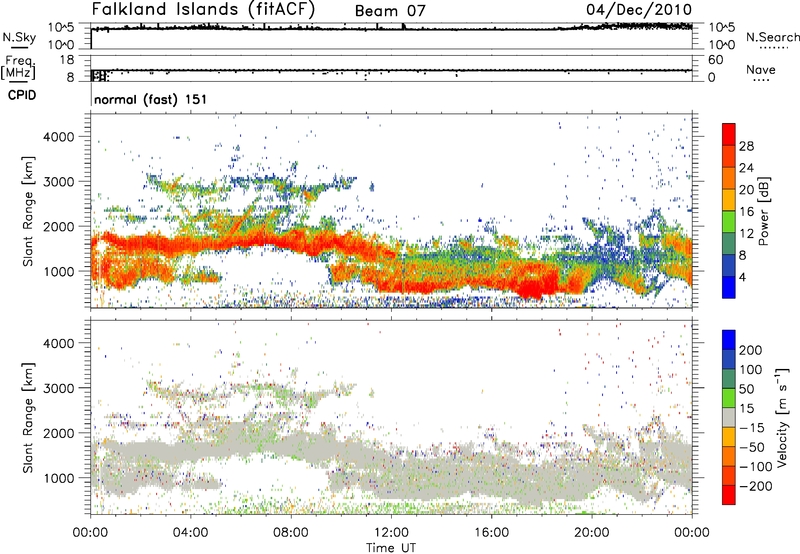Screen dimensions: 800x554
Task: Click the '3000' tick on the velocity panel axis
Action: pos(59,388)
